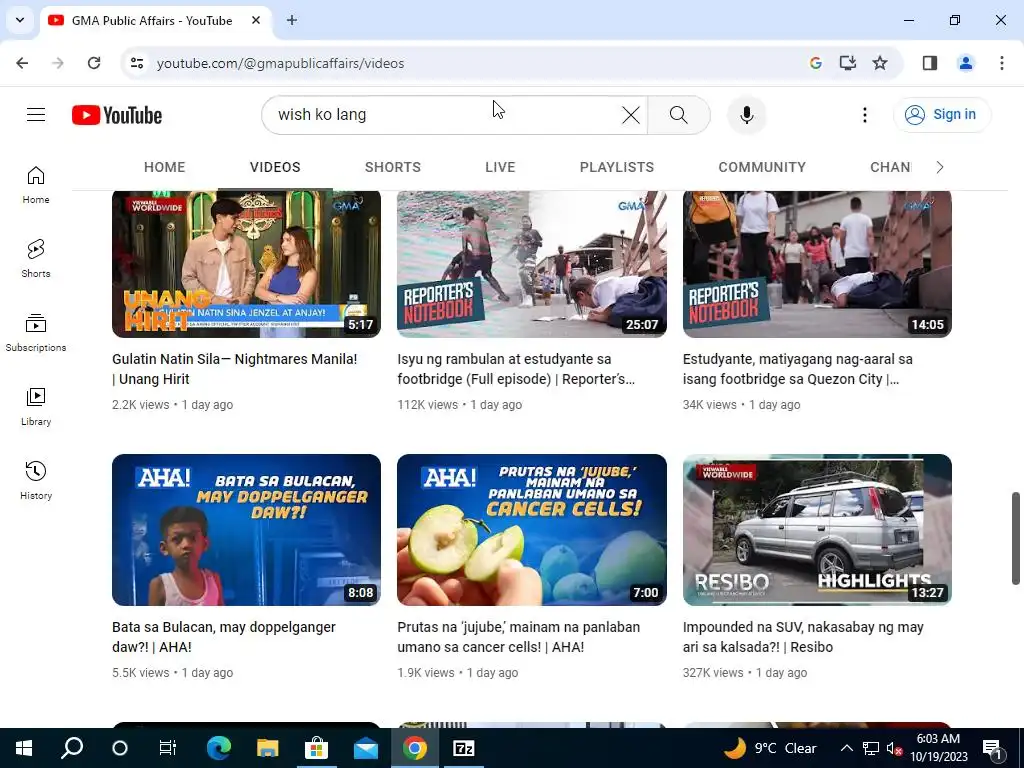The height and width of the screenshot is (768, 1024).
Task: Go back with the browser back arrow
Action: [22, 63]
